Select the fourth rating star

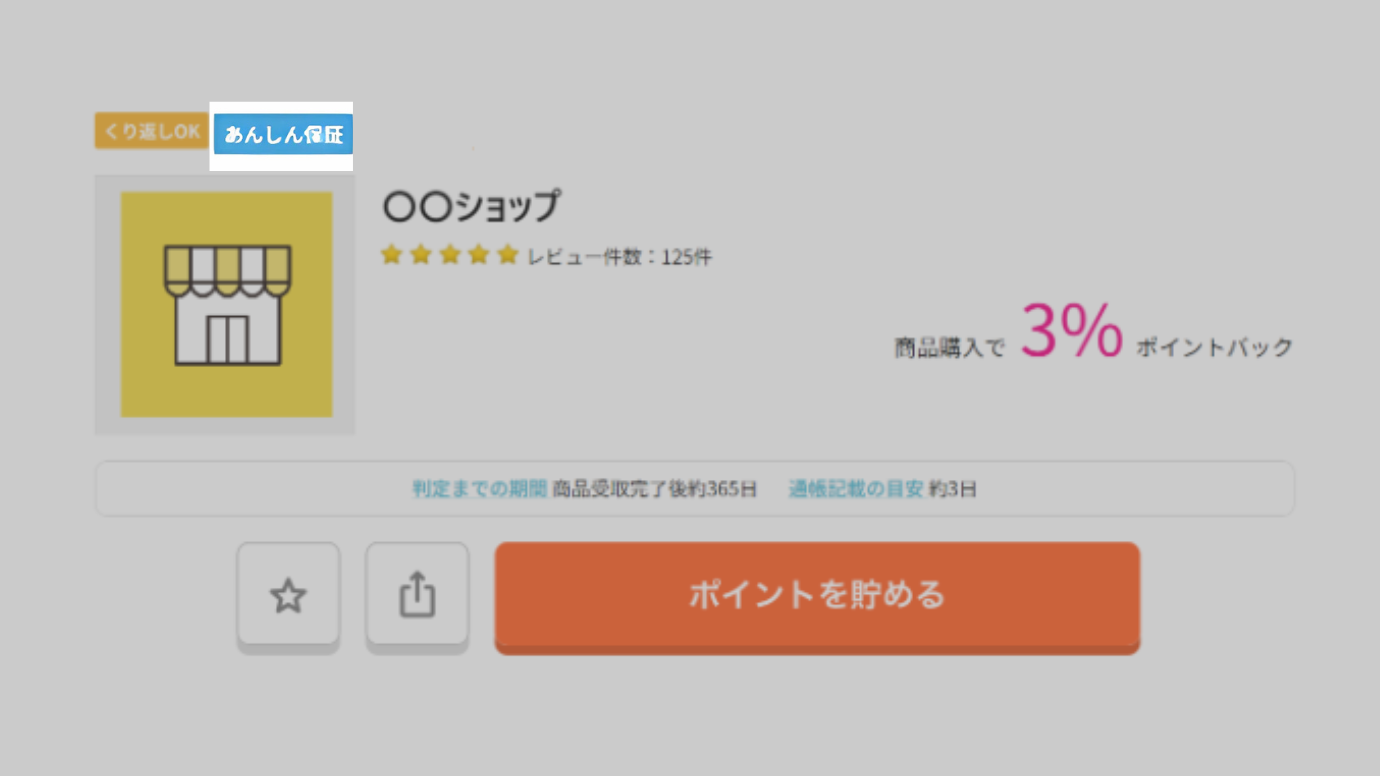click(x=478, y=255)
